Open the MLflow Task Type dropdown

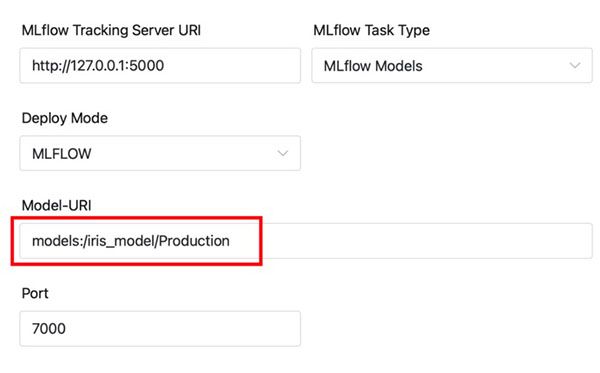point(452,65)
